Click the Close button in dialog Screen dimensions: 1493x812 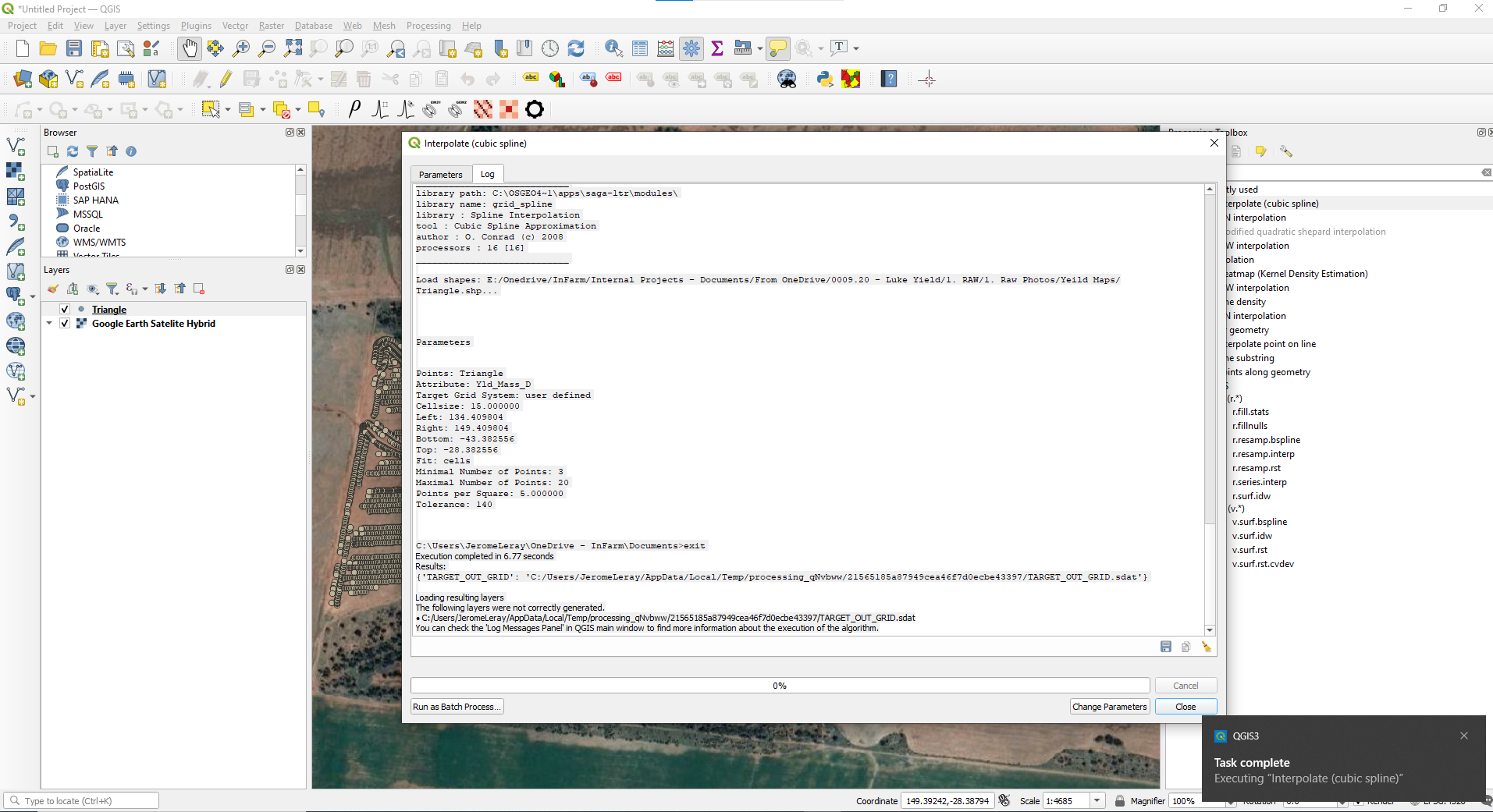(x=1186, y=707)
